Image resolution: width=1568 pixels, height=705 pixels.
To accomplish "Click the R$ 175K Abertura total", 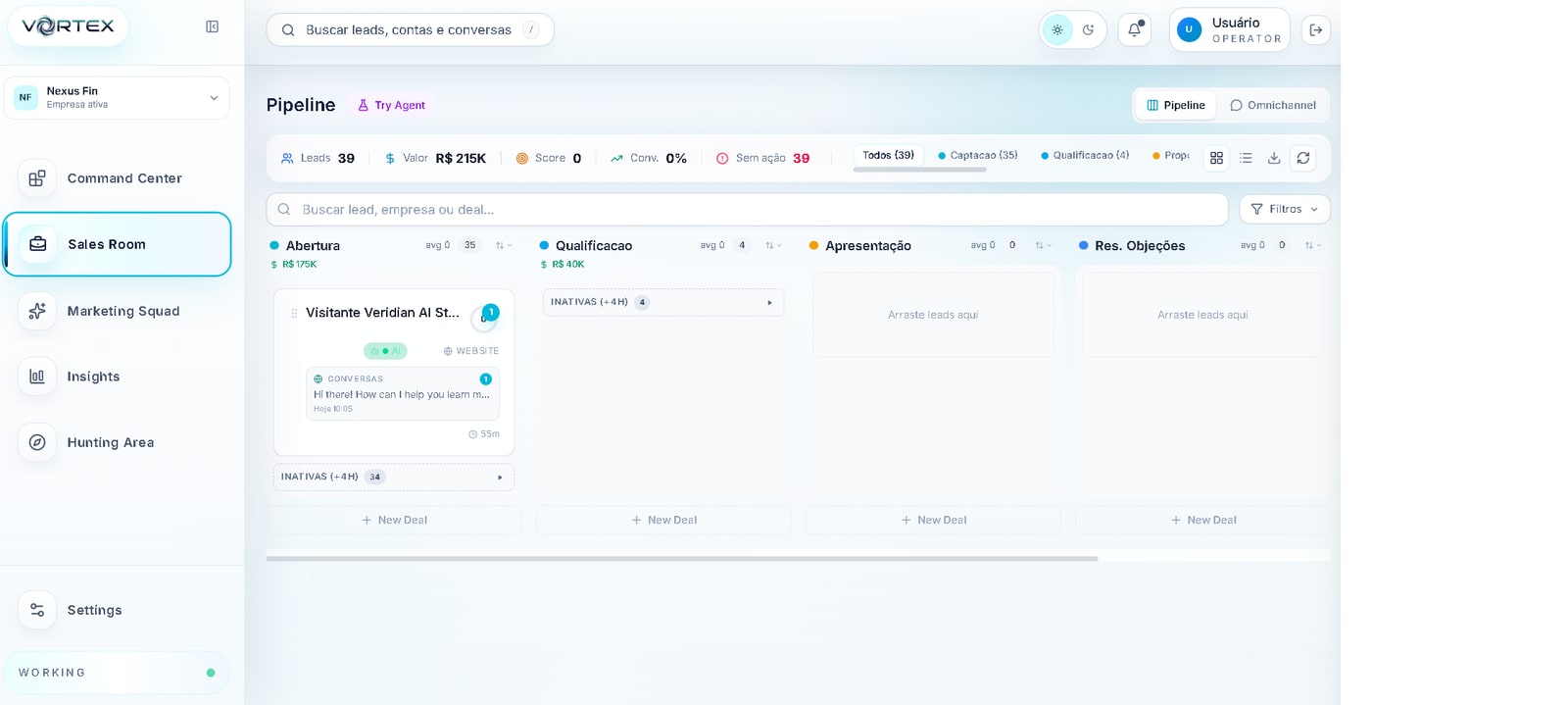I will pos(294,264).
